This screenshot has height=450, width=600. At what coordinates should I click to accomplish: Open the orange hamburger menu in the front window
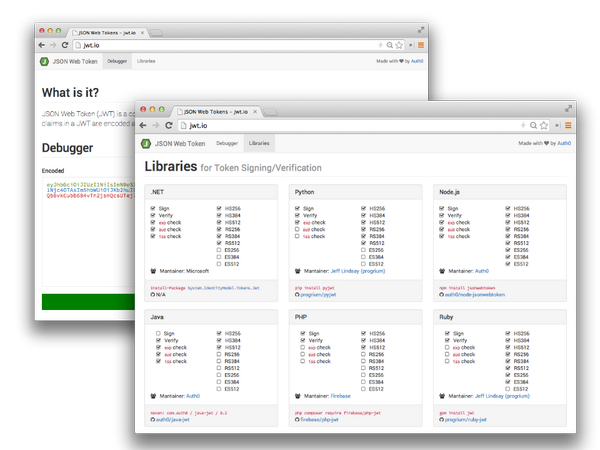568,126
